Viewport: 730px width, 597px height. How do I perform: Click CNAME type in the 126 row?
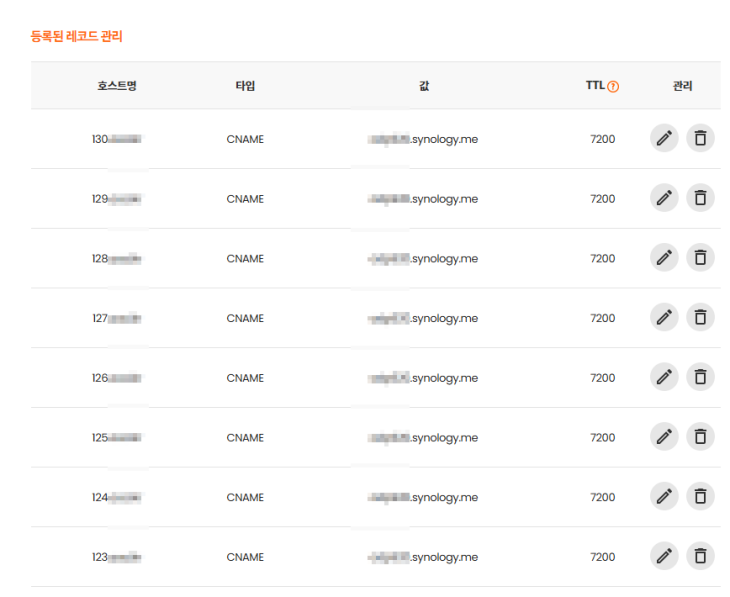coord(245,378)
